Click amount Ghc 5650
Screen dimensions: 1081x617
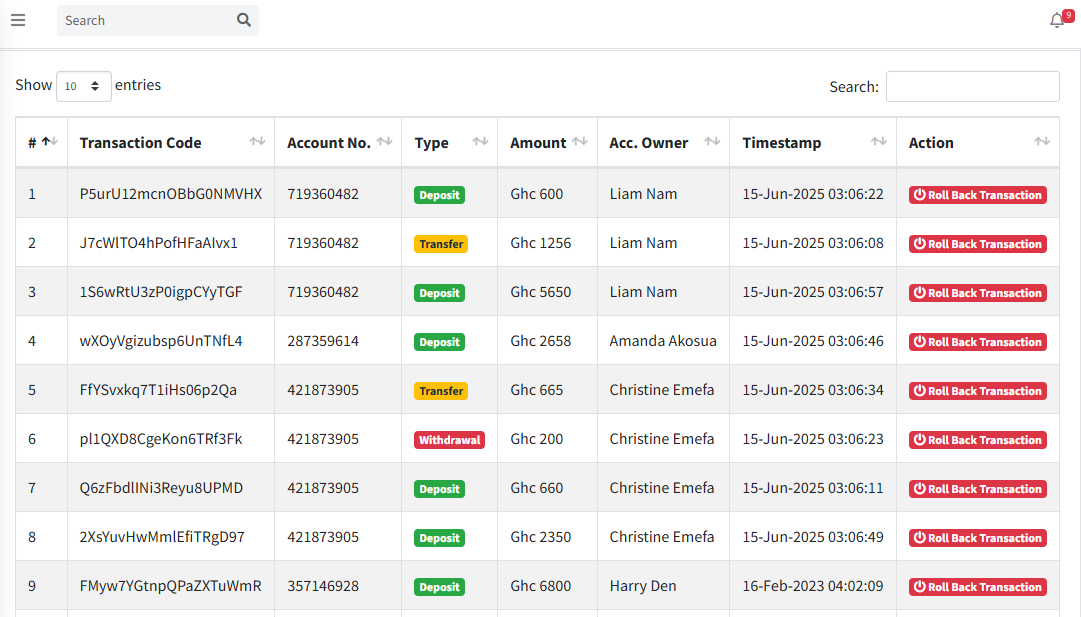click(540, 292)
